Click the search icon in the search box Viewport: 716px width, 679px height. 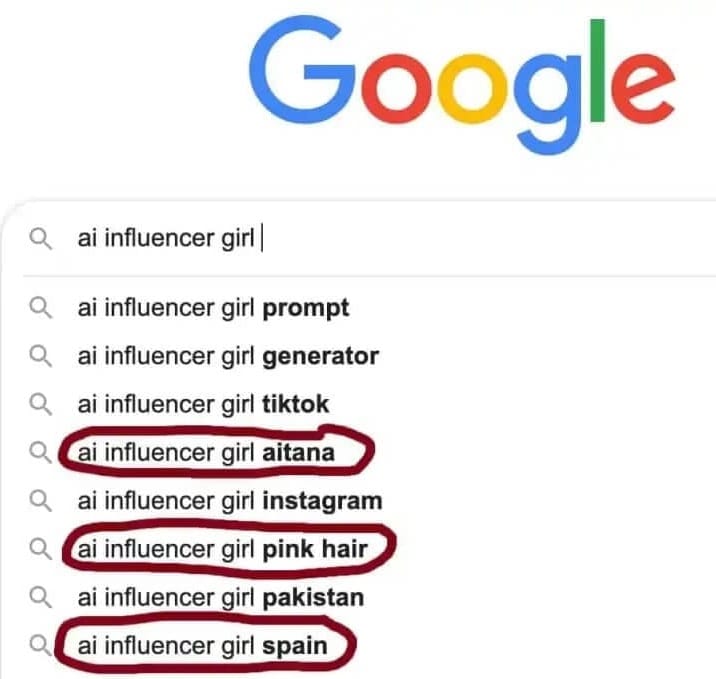pos(40,240)
